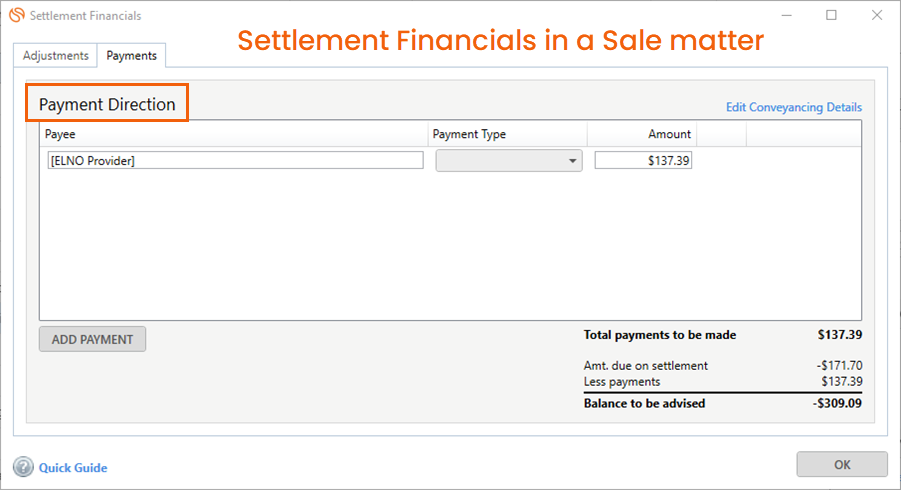Close the Settlement Financials dialog
Image resolution: width=901 pixels, height=490 pixels.
(x=876, y=16)
